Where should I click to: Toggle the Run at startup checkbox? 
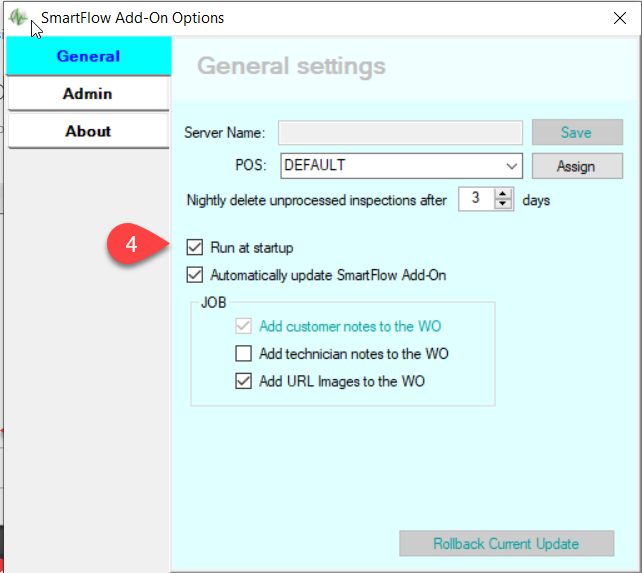click(195, 247)
